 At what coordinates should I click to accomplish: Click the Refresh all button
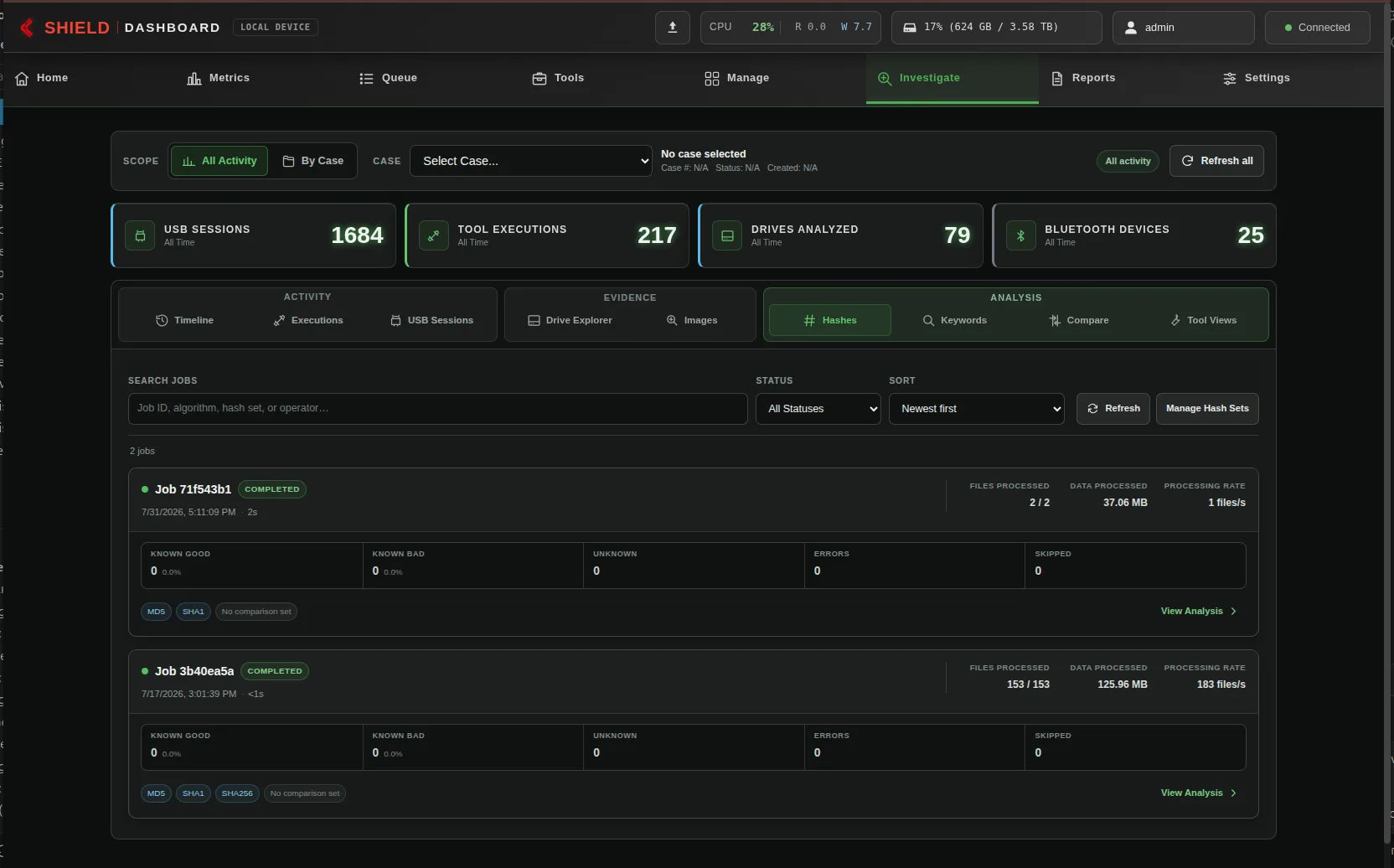click(x=1216, y=161)
